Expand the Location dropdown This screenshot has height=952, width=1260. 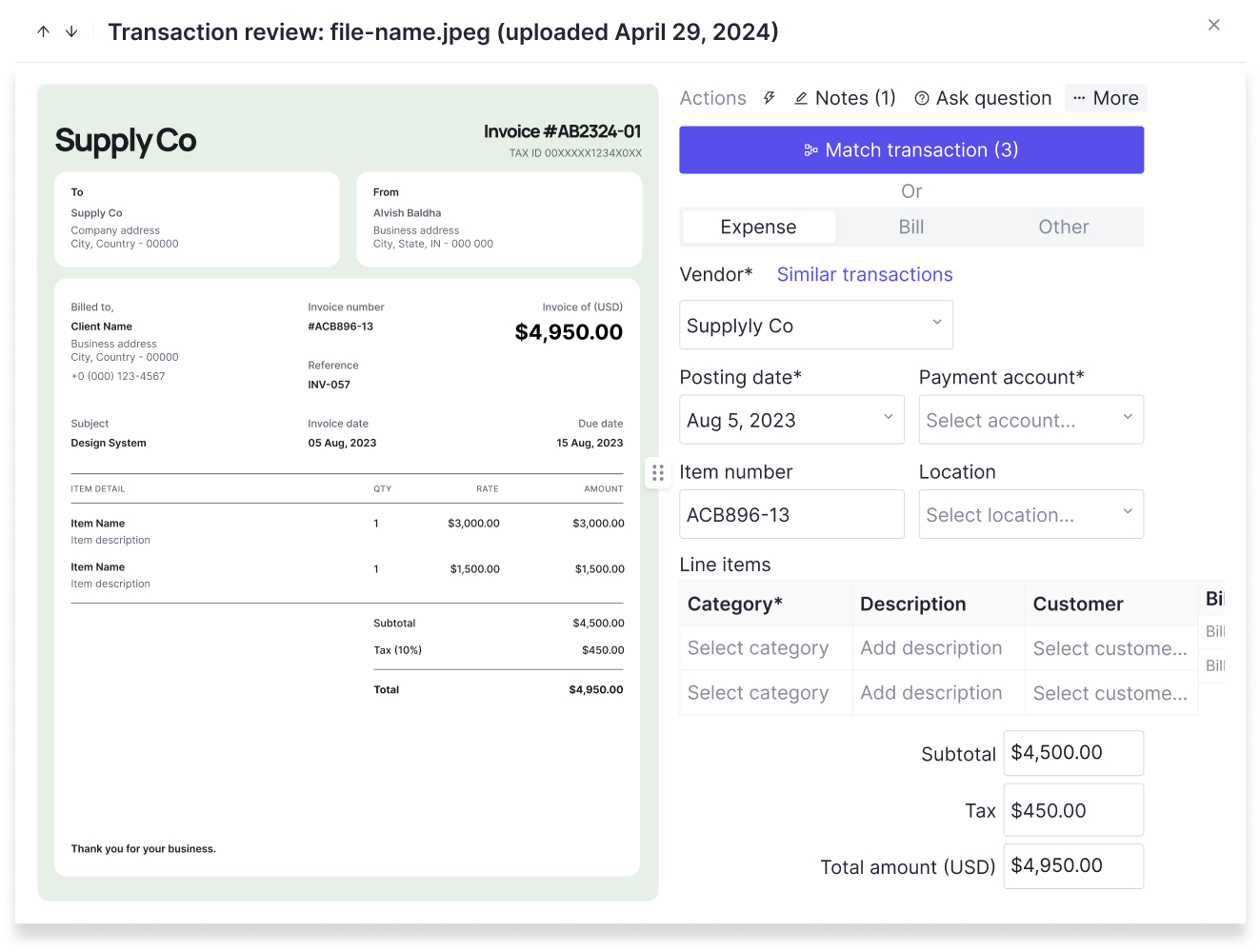(1031, 514)
